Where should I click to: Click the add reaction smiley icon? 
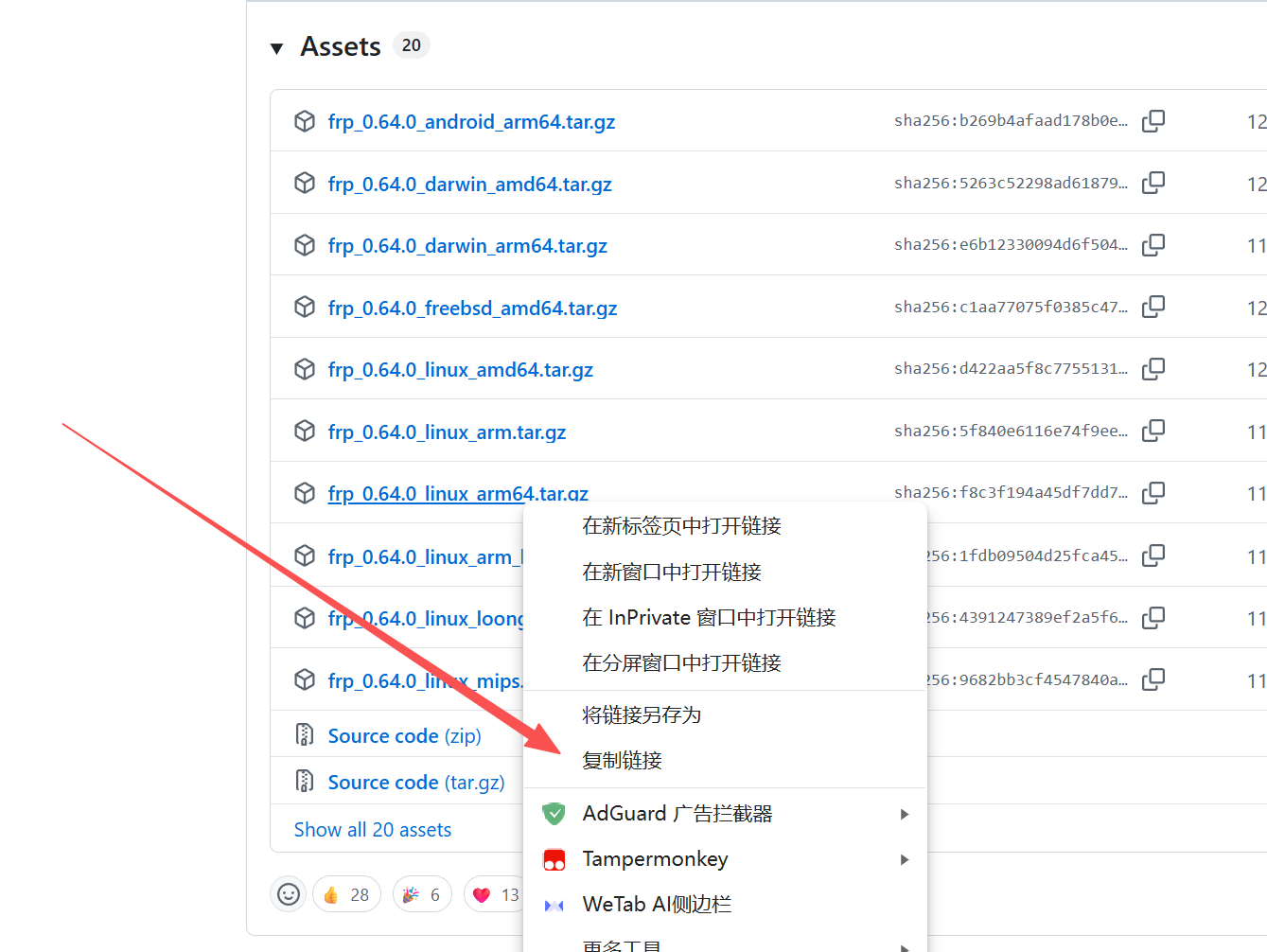coord(289,894)
